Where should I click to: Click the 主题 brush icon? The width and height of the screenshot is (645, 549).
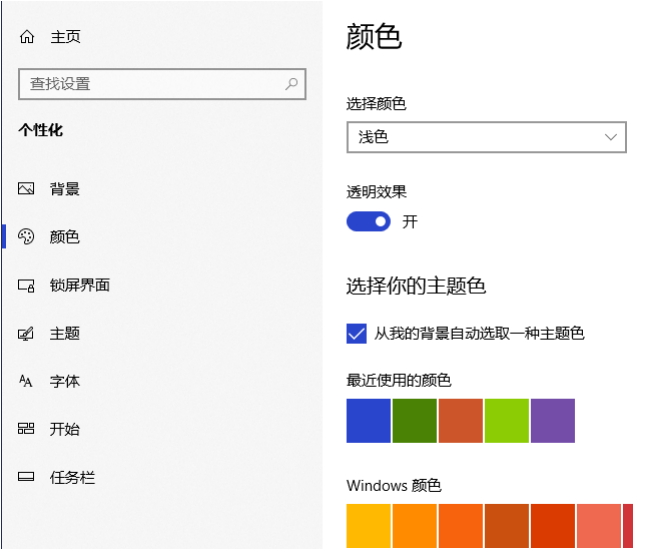coord(27,334)
